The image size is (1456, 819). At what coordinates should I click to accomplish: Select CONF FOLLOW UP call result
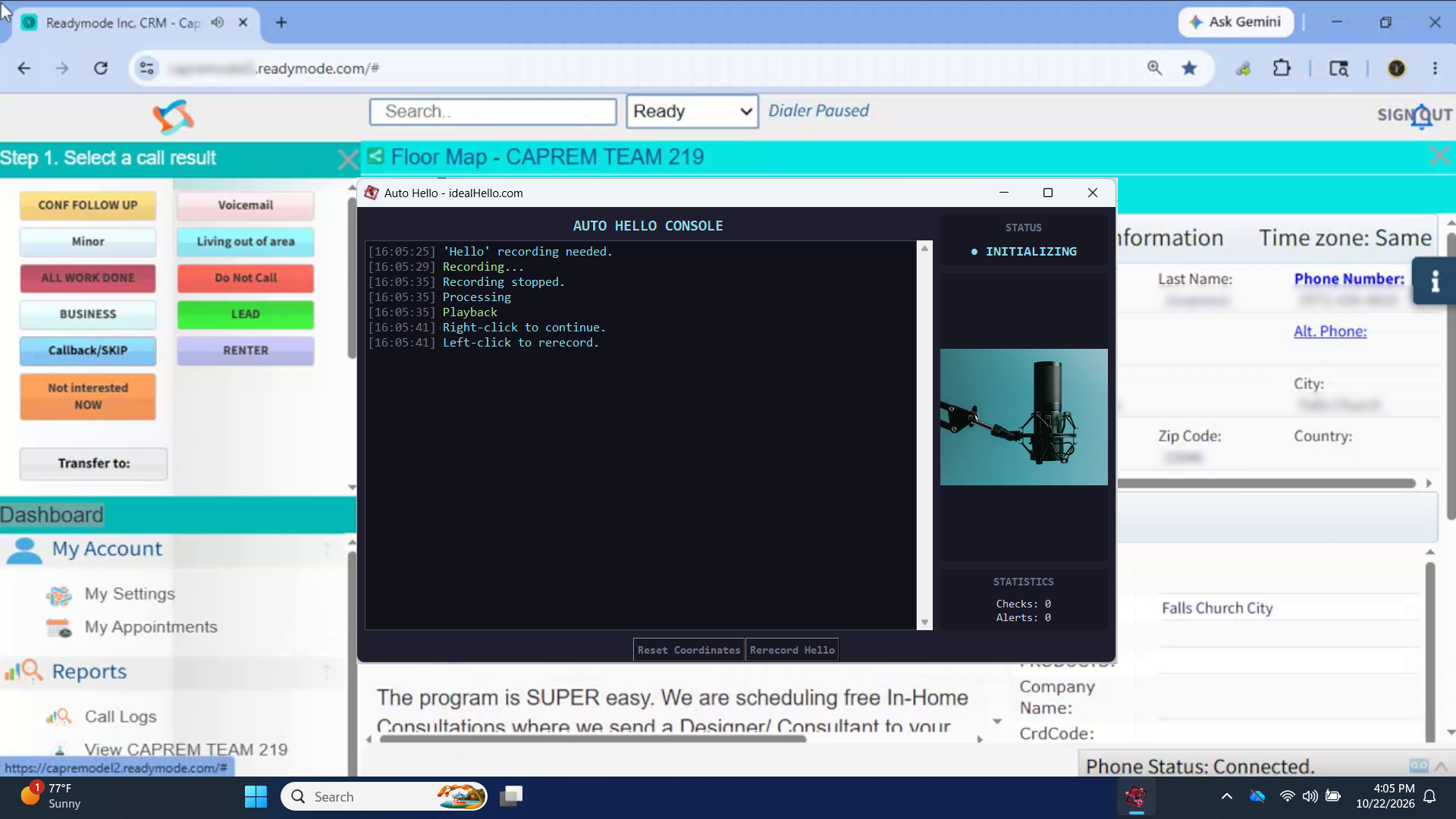[88, 206]
